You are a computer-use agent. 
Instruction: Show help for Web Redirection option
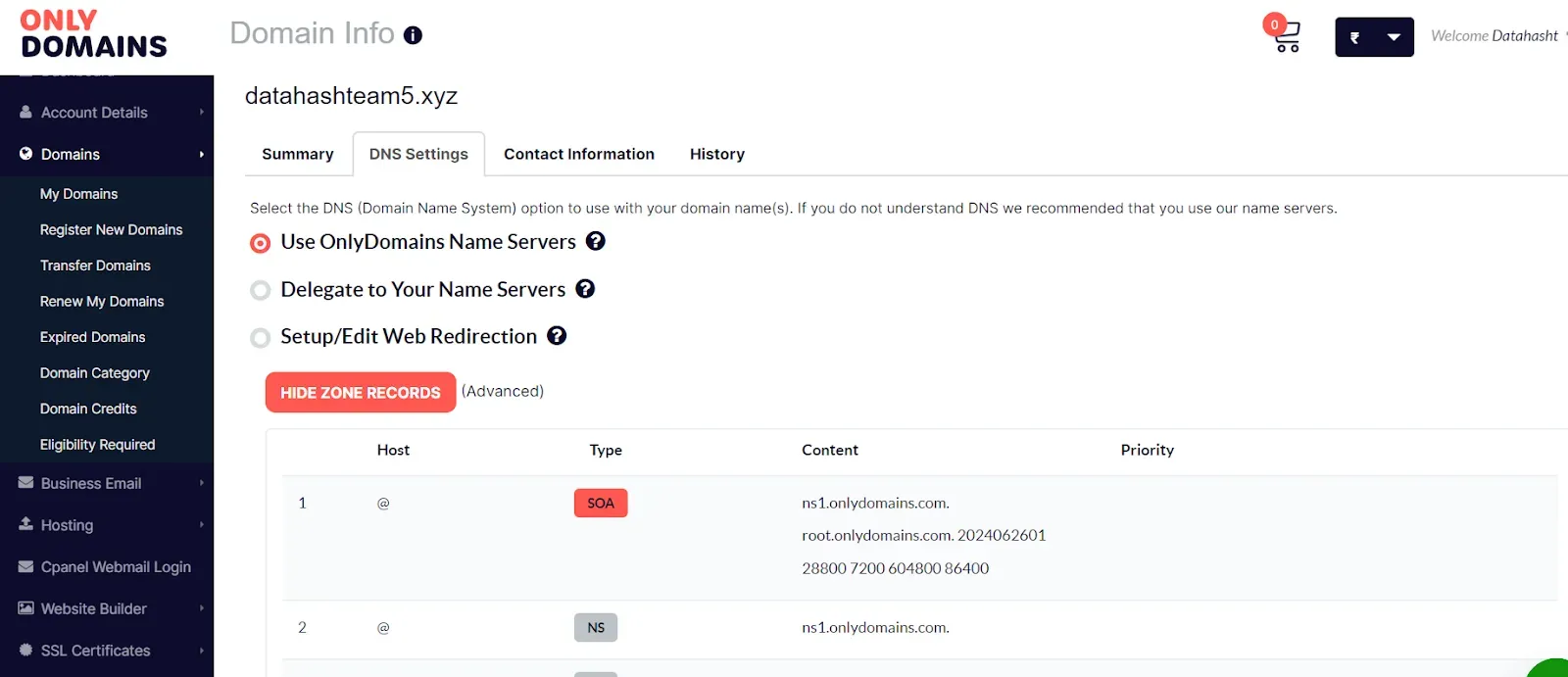pos(557,336)
